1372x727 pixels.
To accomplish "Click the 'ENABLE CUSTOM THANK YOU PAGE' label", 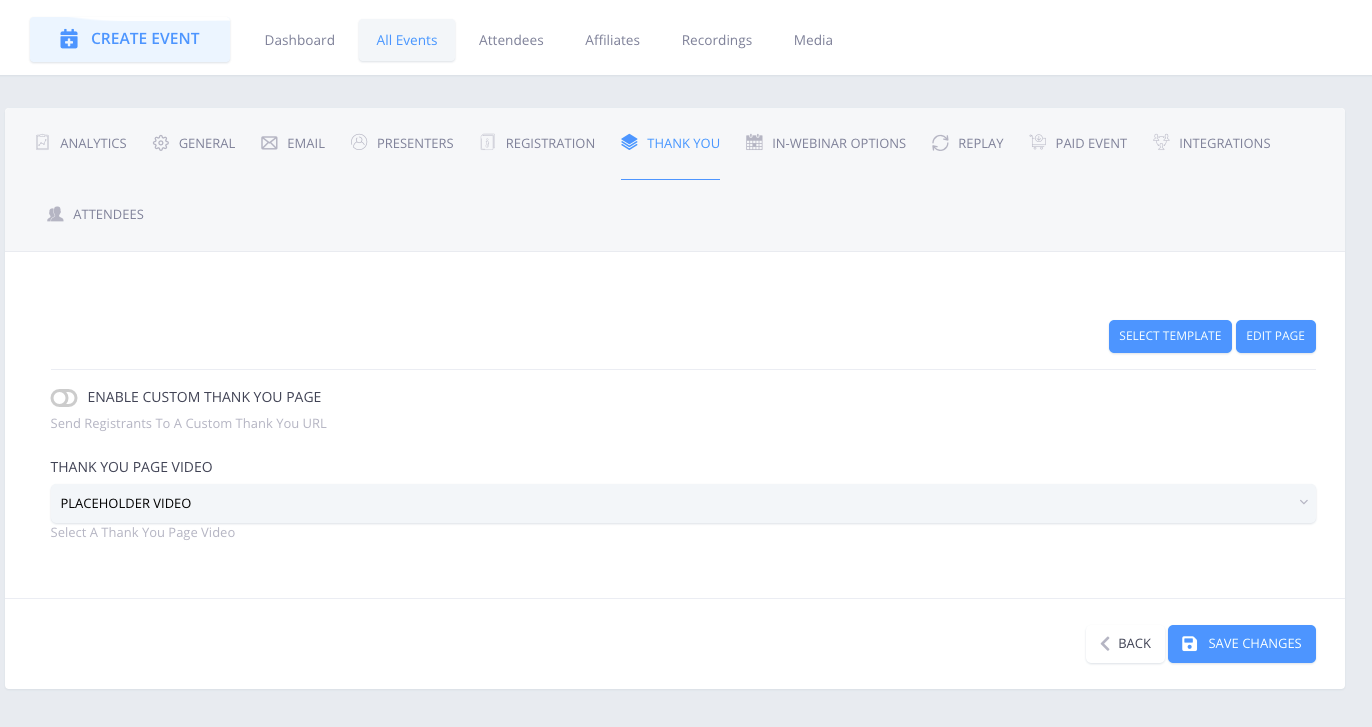I will tap(205, 397).
